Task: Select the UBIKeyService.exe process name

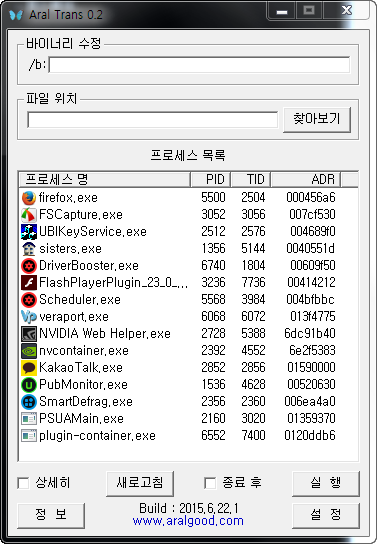Action: tap(93, 232)
